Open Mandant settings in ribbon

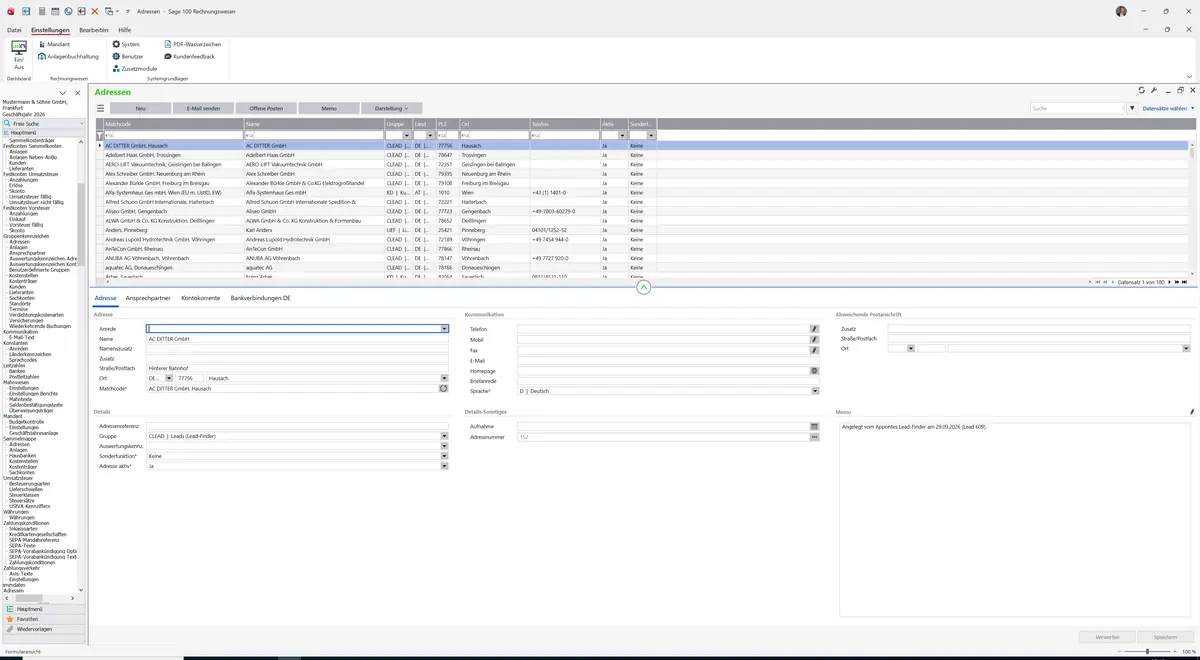coord(54,44)
